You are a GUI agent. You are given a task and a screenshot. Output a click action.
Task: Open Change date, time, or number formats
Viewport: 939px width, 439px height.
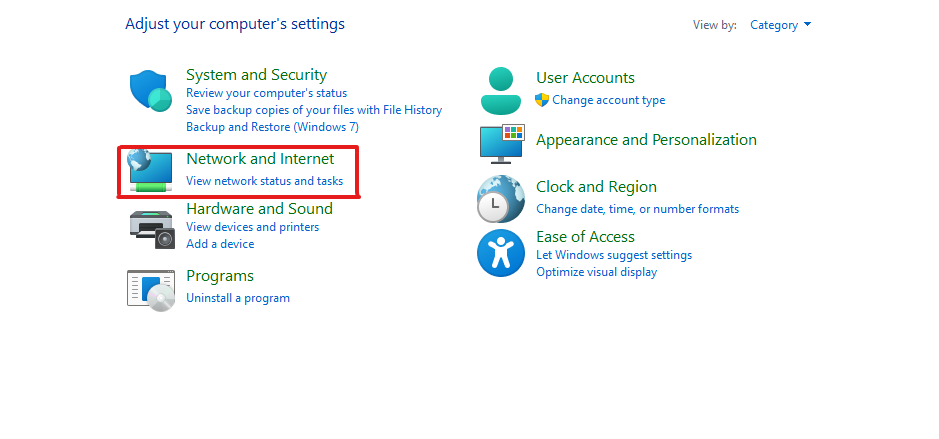click(x=637, y=209)
